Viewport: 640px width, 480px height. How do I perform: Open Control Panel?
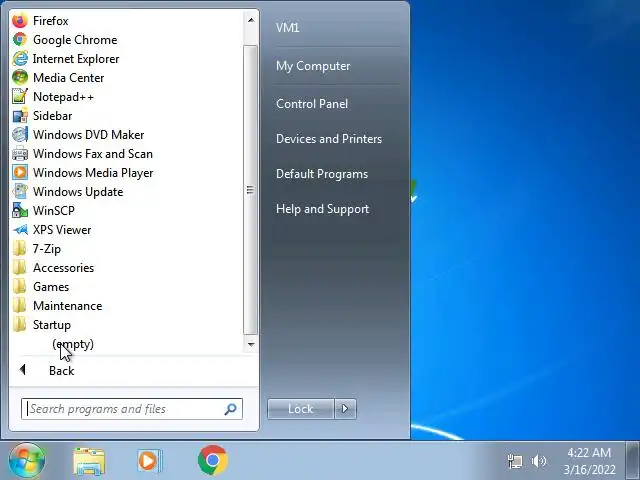pyautogui.click(x=312, y=104)
